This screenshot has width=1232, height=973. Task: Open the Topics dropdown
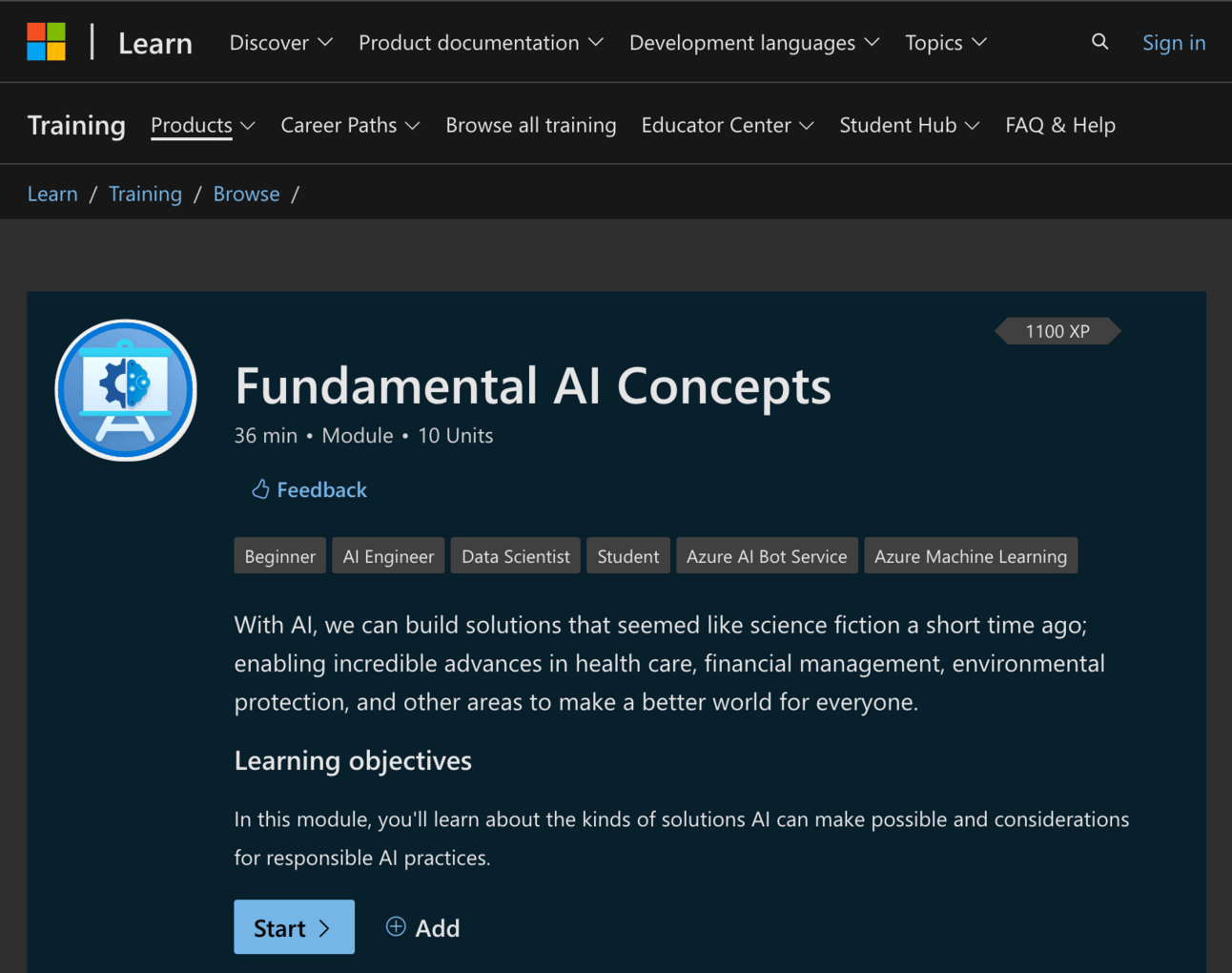tap(946, 43)
